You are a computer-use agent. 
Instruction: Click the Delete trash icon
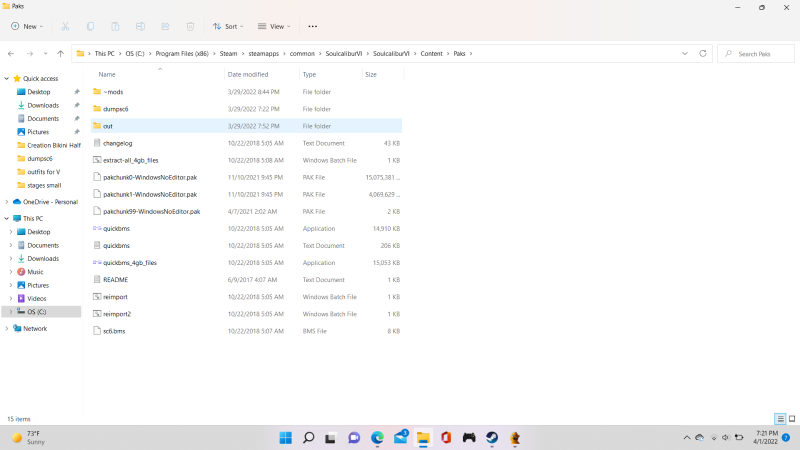[190, 27]
